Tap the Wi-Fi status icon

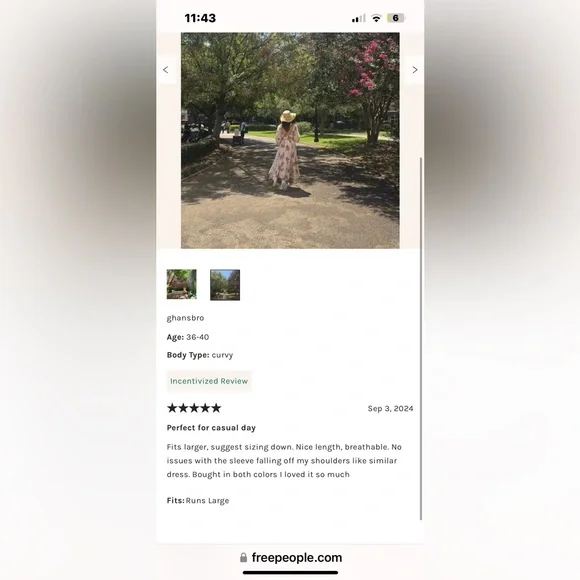(x=376, y=18)
